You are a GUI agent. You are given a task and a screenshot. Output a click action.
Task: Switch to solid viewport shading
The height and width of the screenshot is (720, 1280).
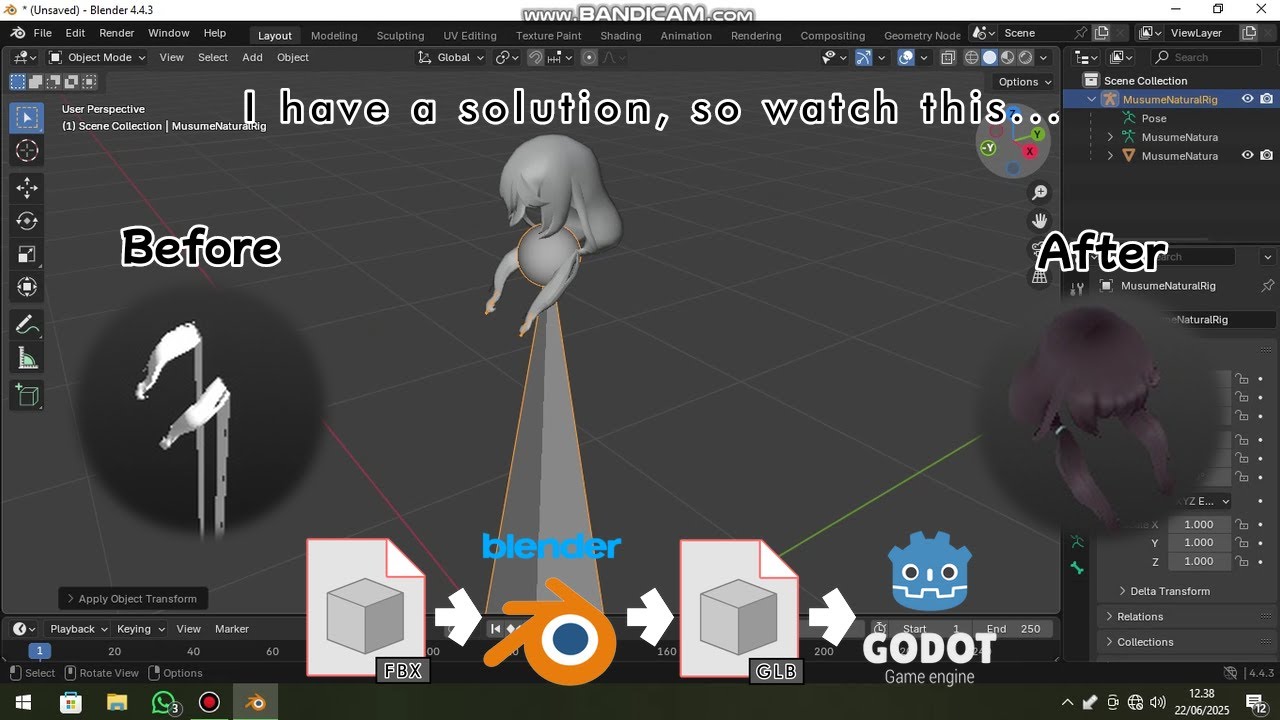[x=989, y=57]
